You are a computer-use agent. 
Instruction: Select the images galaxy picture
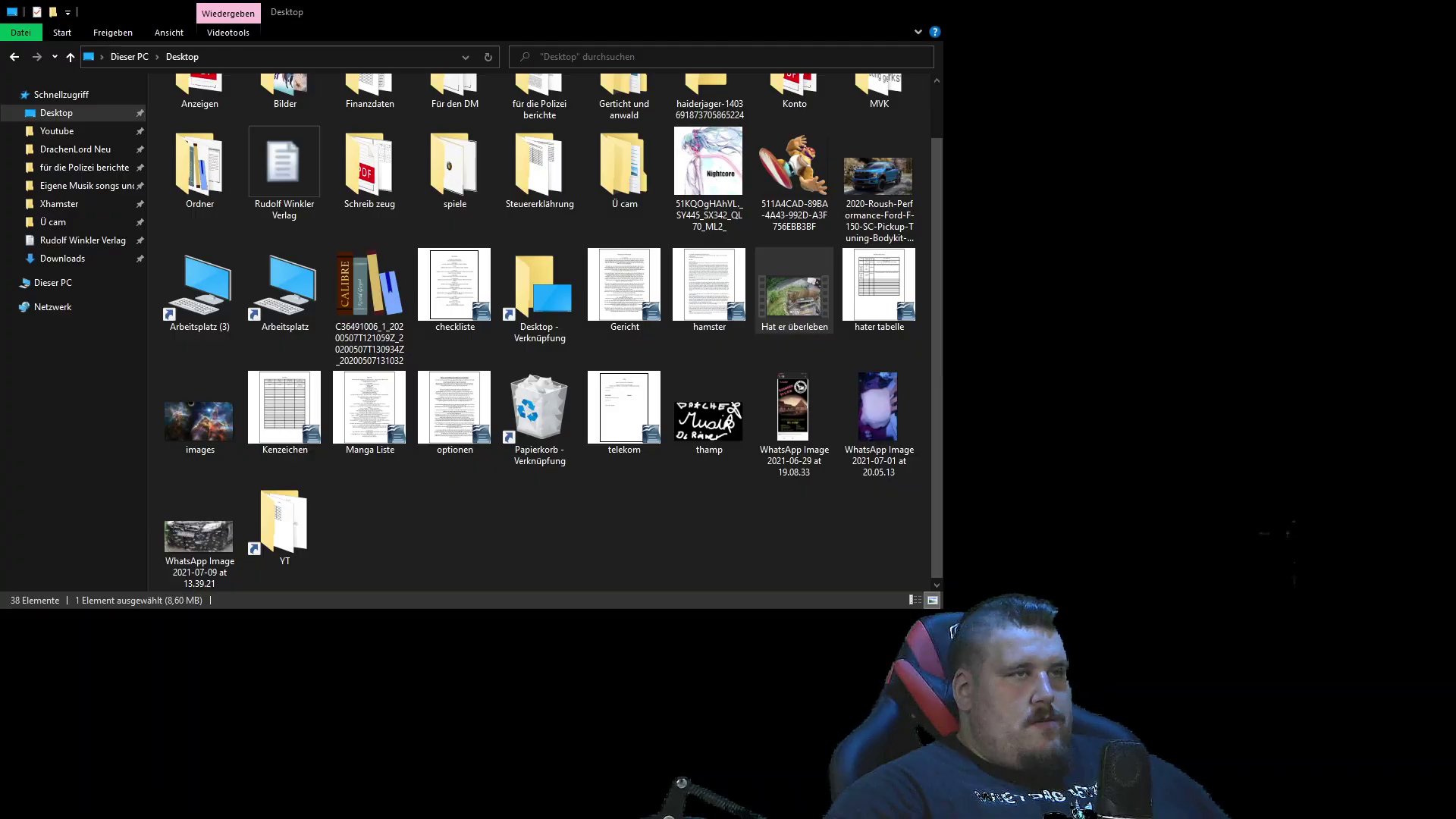coord(199,421)
